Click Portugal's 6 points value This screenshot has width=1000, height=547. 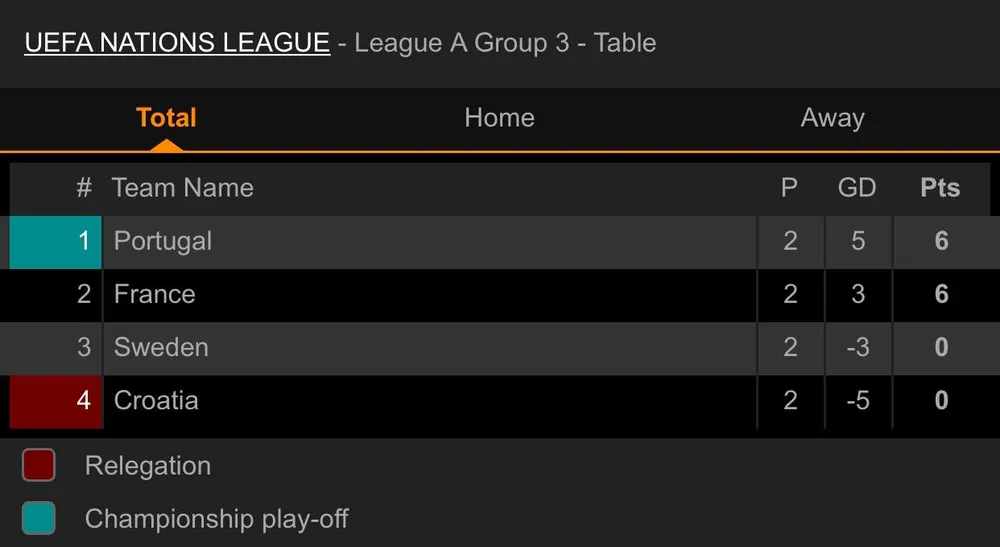pos(941,241)
